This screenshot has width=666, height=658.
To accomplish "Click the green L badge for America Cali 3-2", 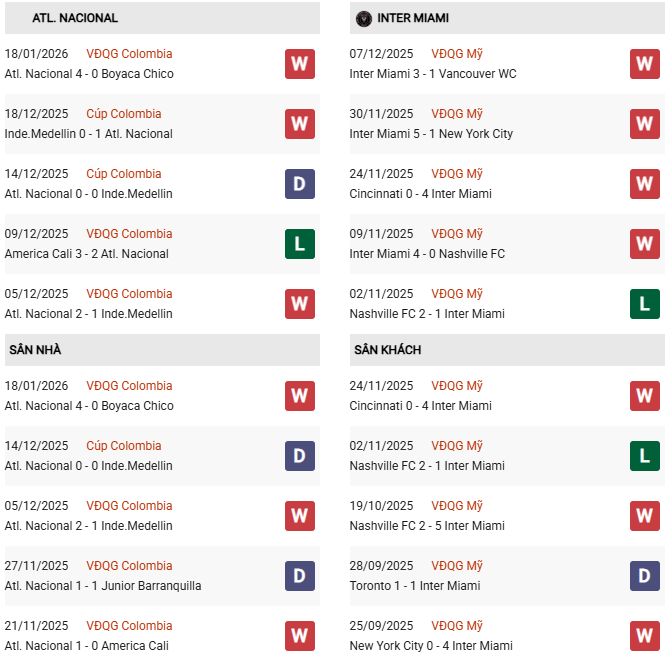I will tap(299, 244).
